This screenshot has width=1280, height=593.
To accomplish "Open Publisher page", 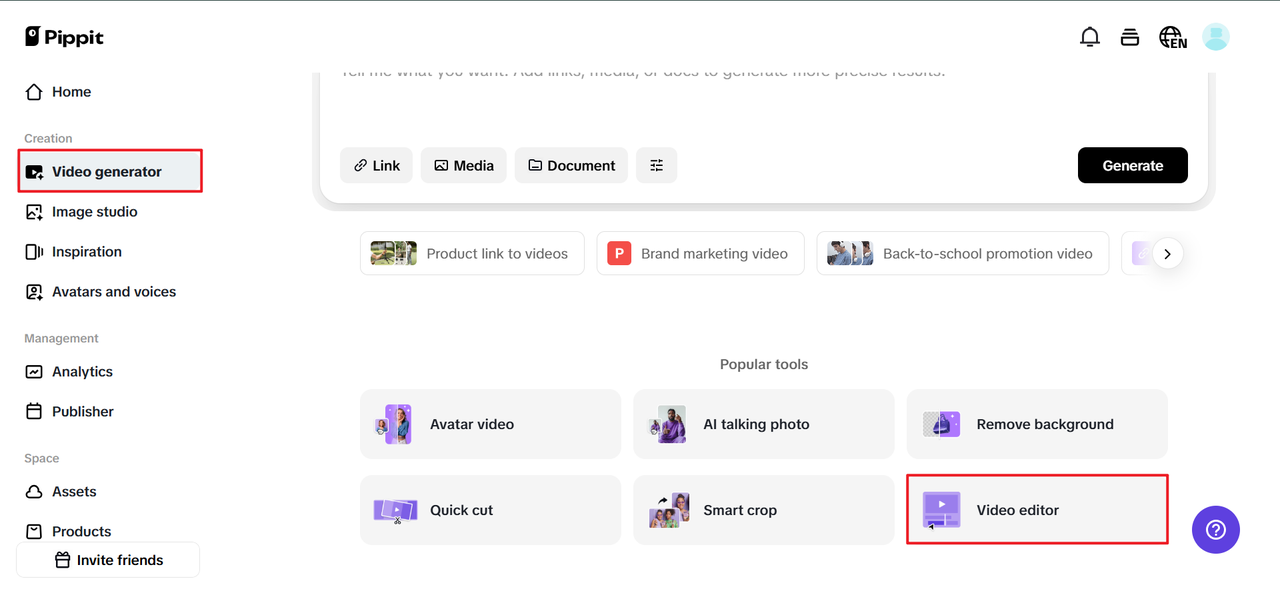I will tap(108, 412).
